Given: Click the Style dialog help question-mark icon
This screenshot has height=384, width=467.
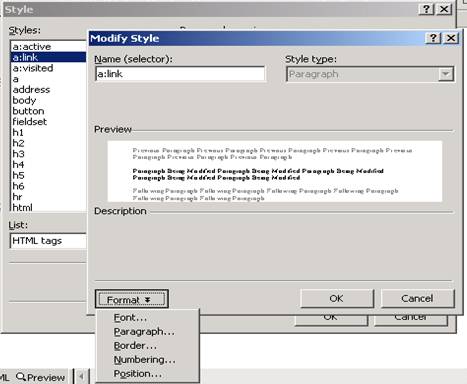Looking at the screenshot, I should tap(427, 9).
